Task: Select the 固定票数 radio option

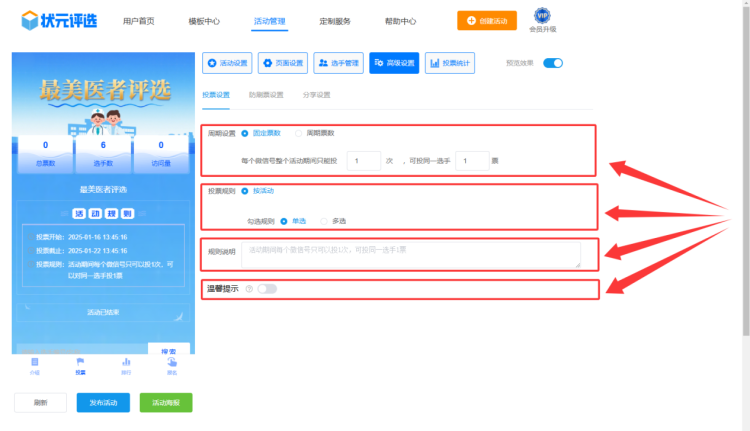Action: [x=245, y=132]
